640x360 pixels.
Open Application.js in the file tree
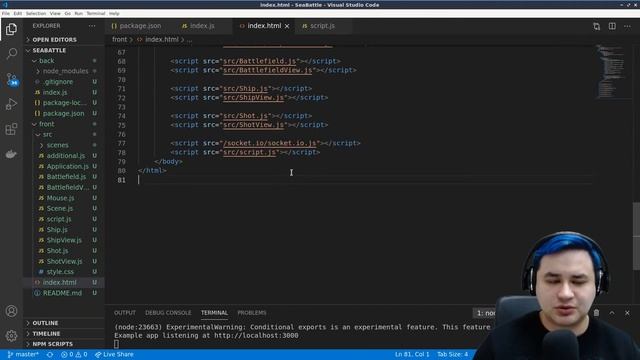click(67, 166)
